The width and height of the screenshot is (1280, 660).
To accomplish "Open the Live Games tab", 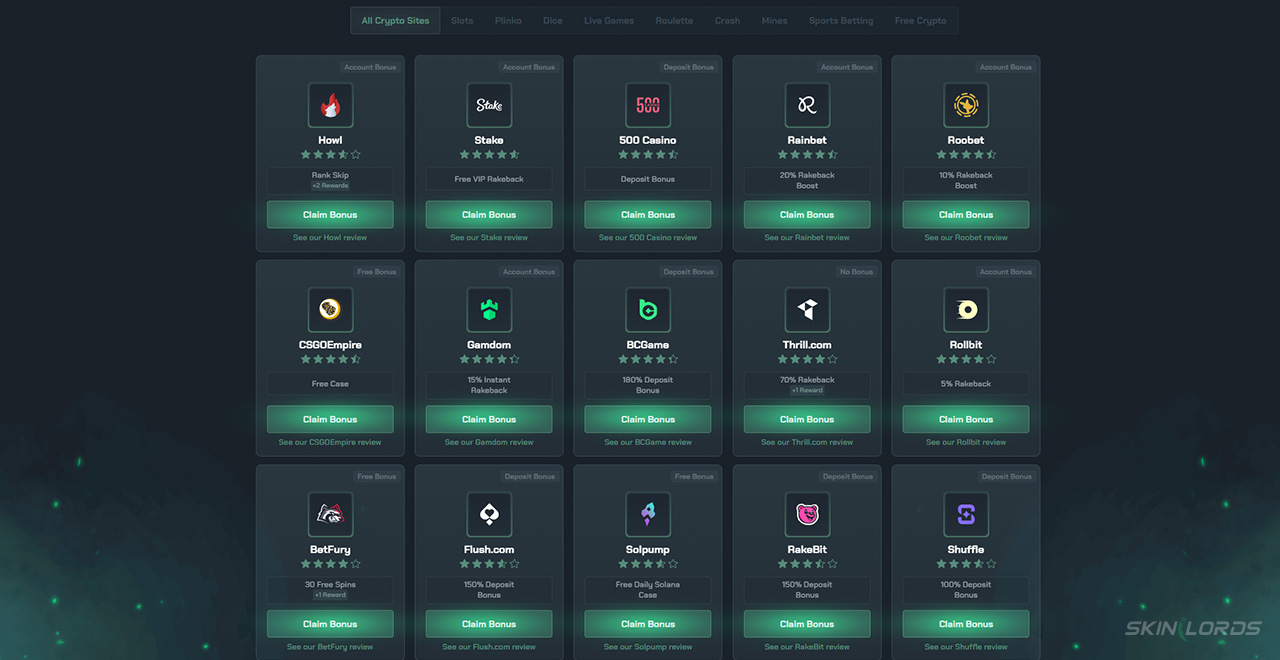I will [609, 20].
